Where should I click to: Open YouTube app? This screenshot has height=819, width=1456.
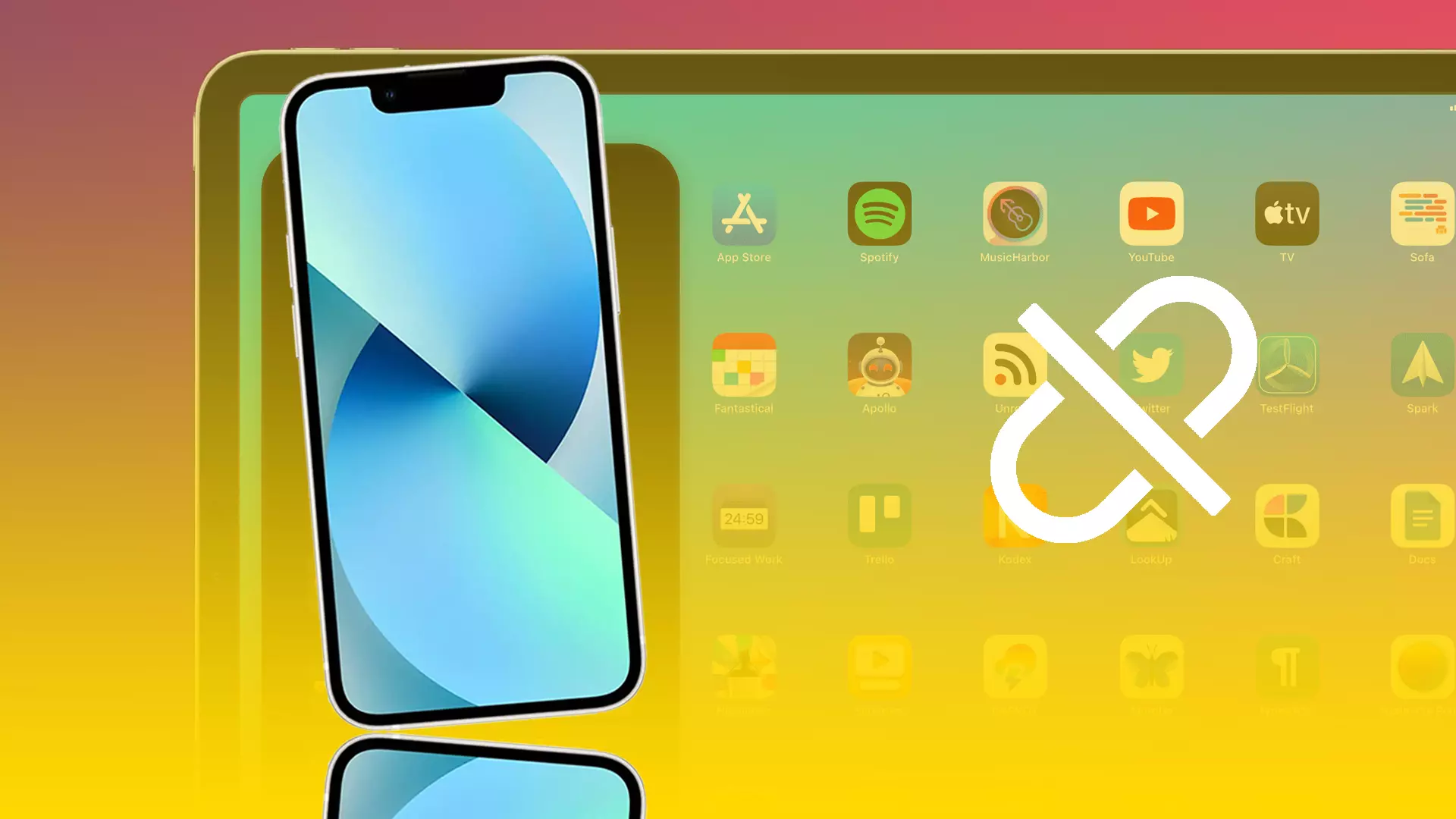point(1150,213)
